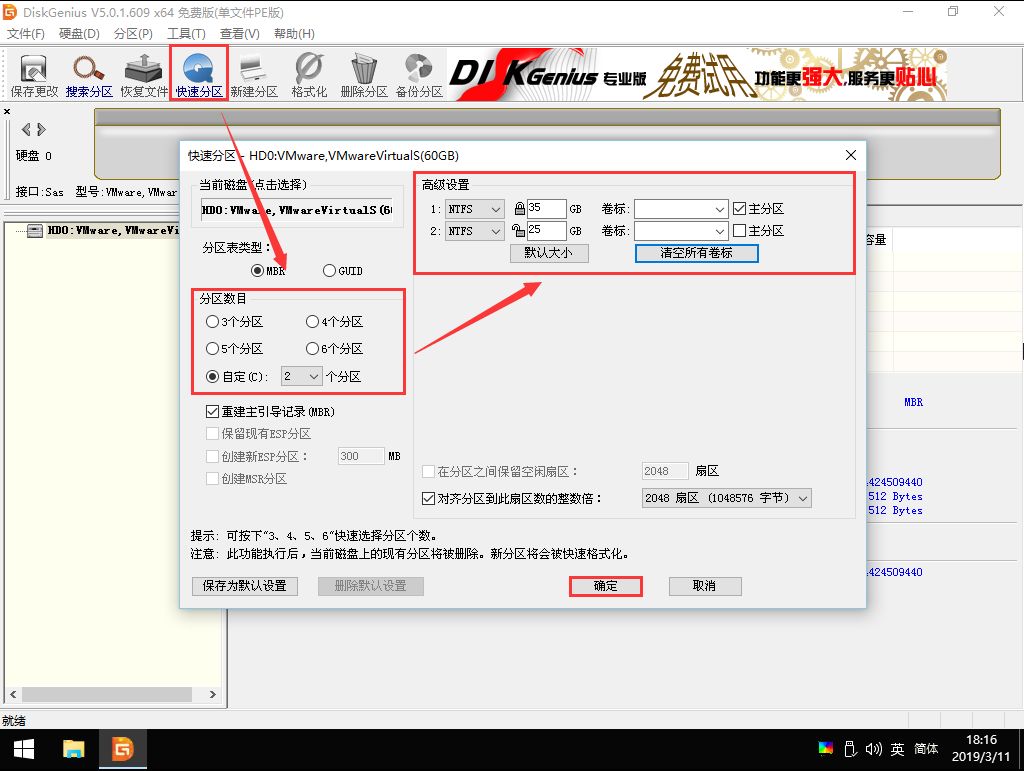The image size is (1024, 771).
Task: Click the Save Changes (保存更改) toolbar icon
Action: (x=34, y=76)
